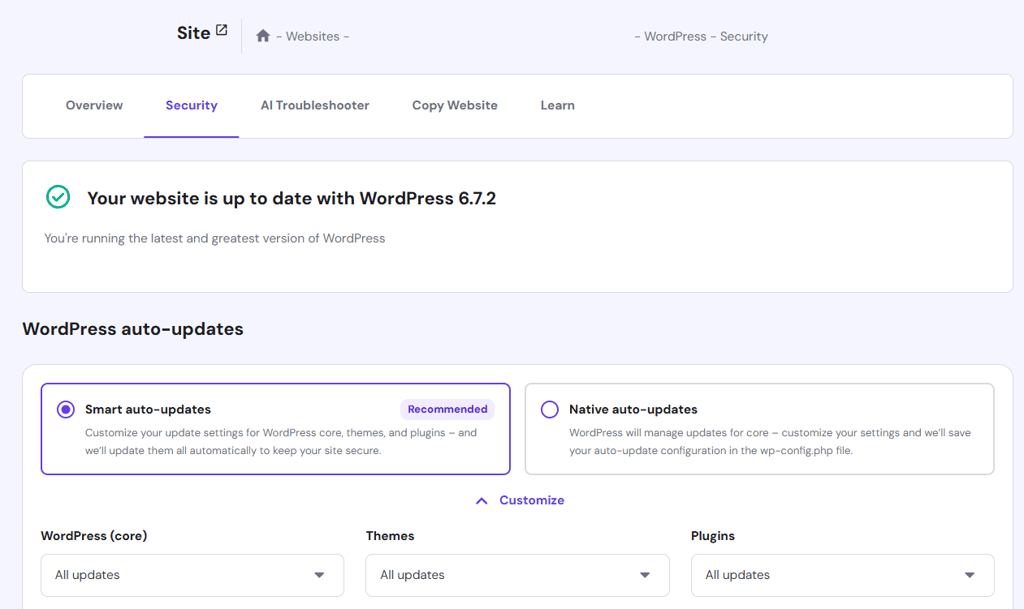
Task: Click Security breadcrumb item
Action: click(x=744, y=37)
